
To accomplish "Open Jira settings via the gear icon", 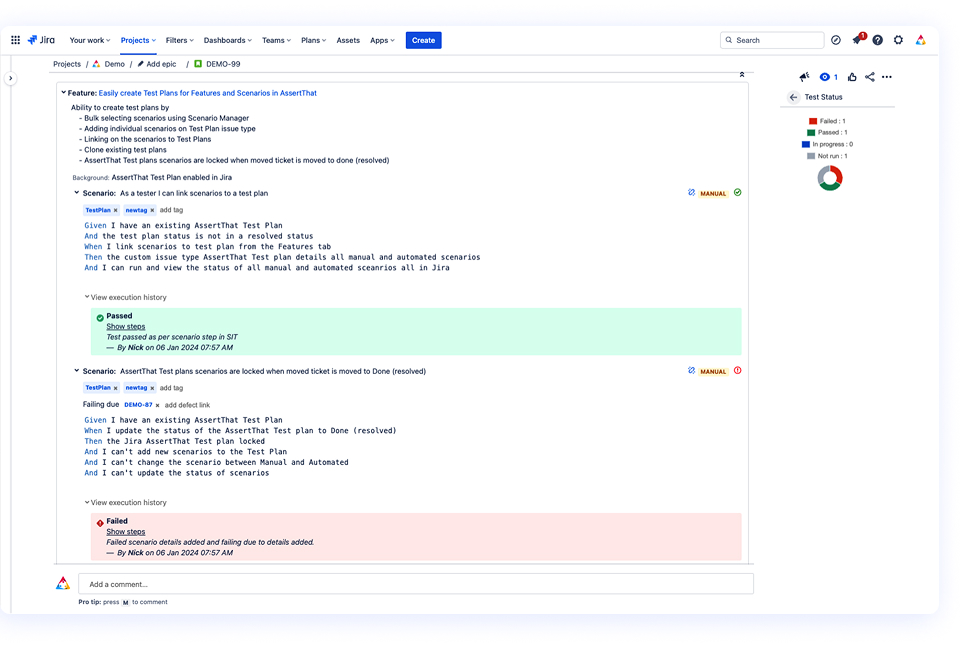I will pyautogui.click(x=898, y=40).
